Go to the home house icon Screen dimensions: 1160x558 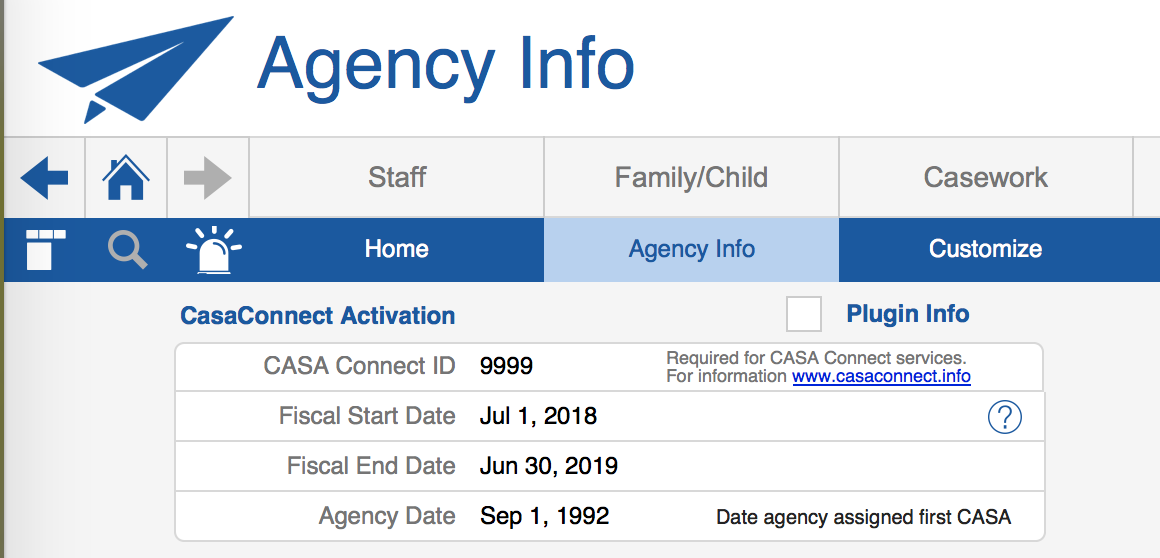click(x=126, y=179)
